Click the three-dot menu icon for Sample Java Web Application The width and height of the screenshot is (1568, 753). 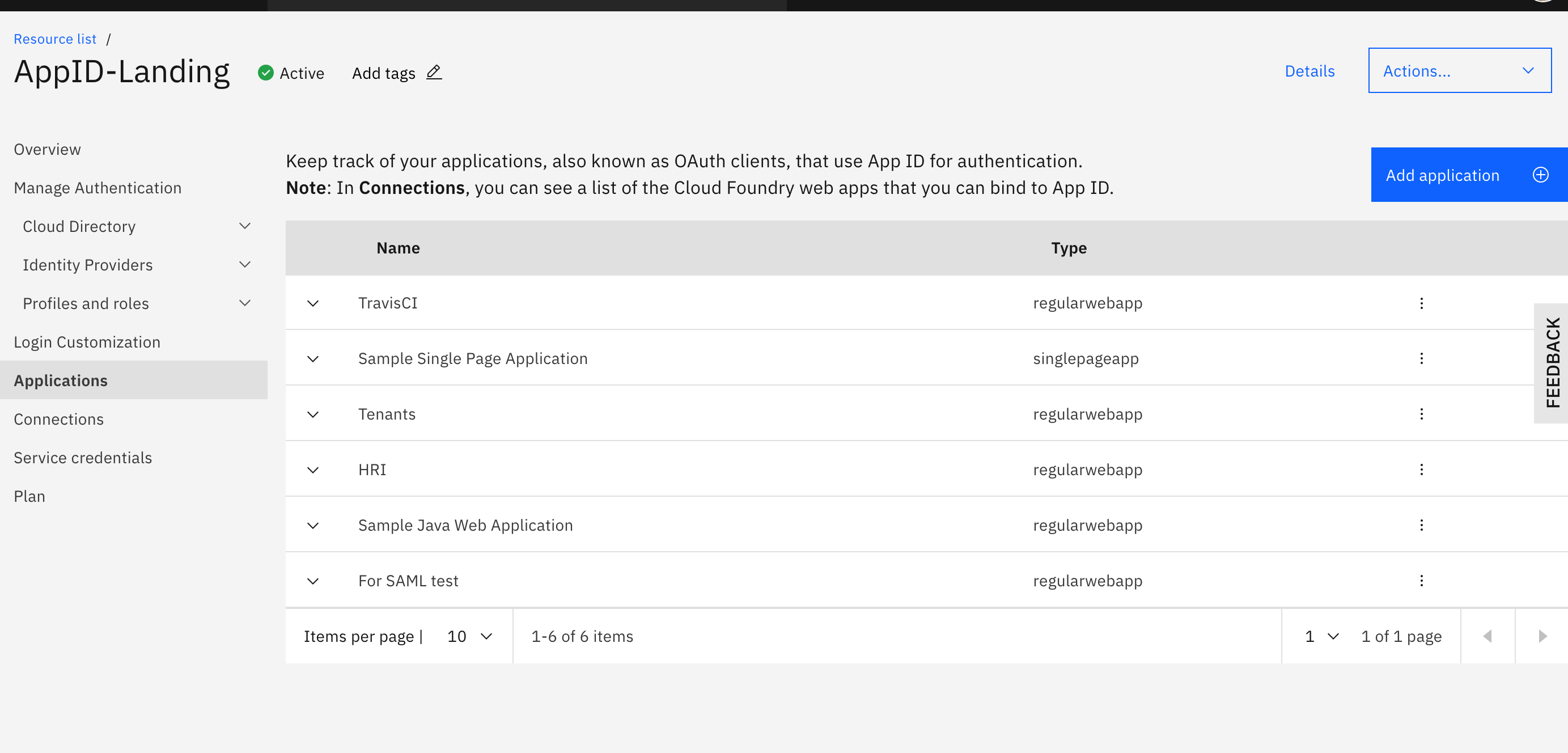[x=1422, y=525]
